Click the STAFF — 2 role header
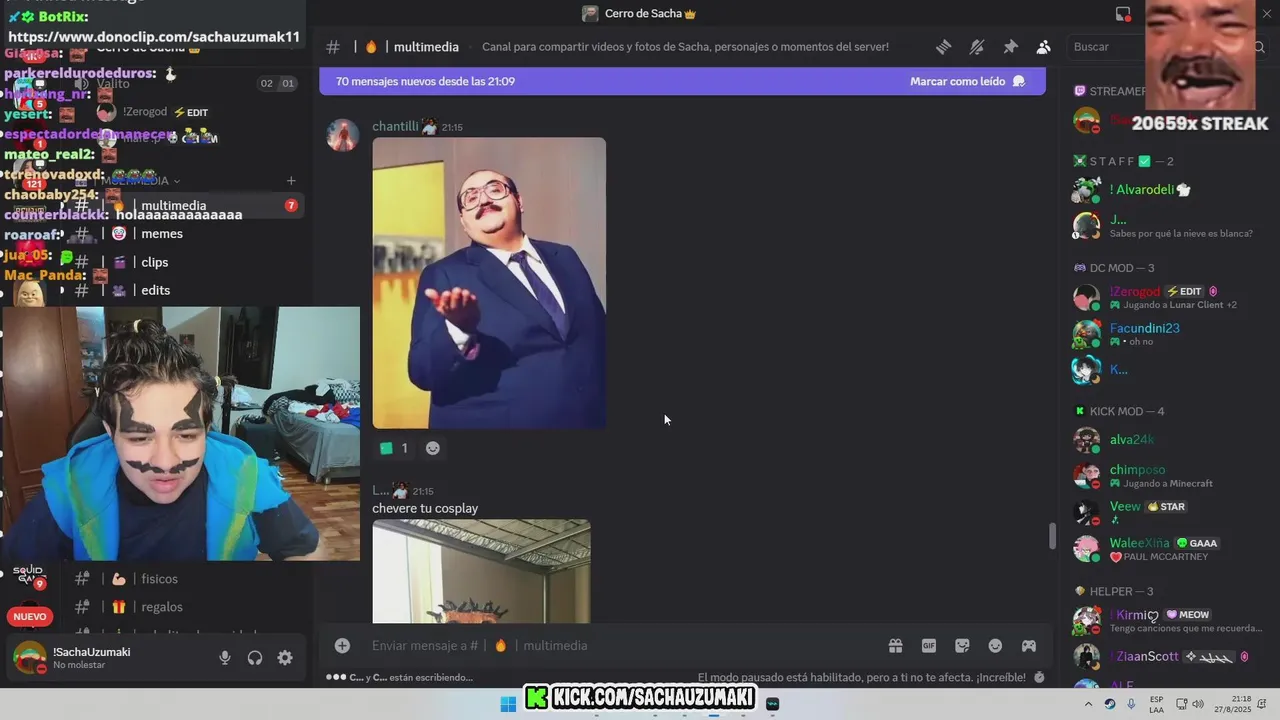 [x=1124, y=161]
